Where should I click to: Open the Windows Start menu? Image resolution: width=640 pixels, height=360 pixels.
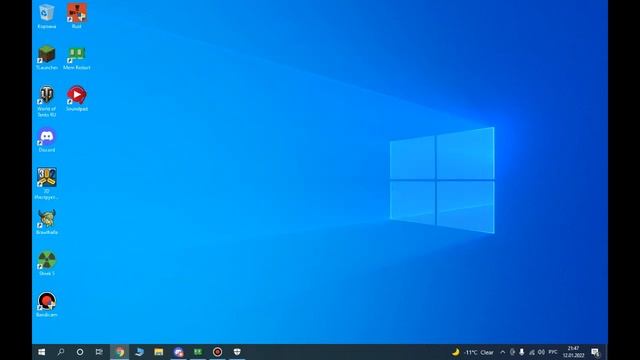point(42,352)
